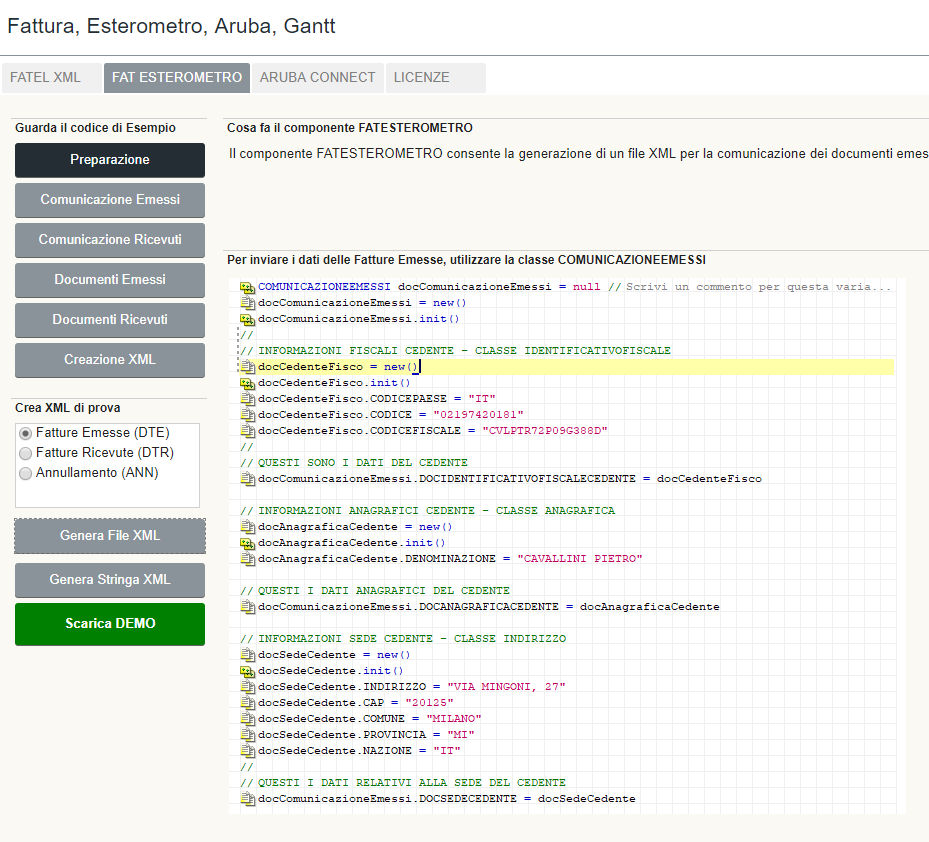Open the ARUBA CONNECT tab
The height and width of the screenshot is (842, 929).
(x=318, y=78)
